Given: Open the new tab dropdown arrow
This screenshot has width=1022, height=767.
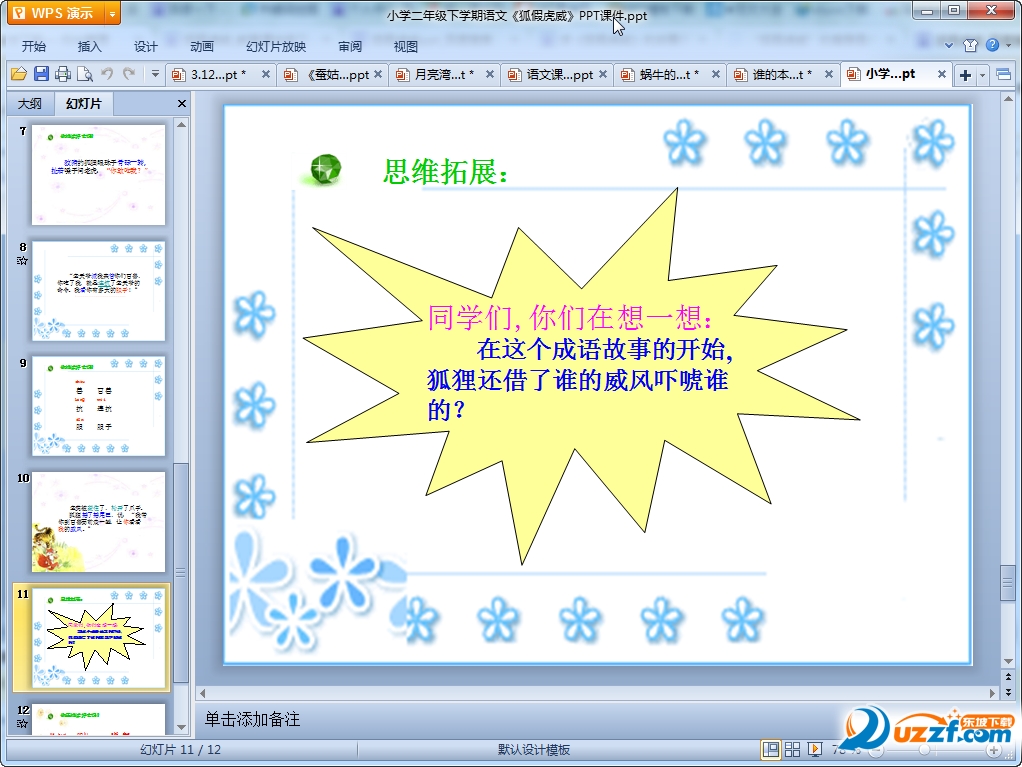Looking at the screenshot, I should pos(982,76).
